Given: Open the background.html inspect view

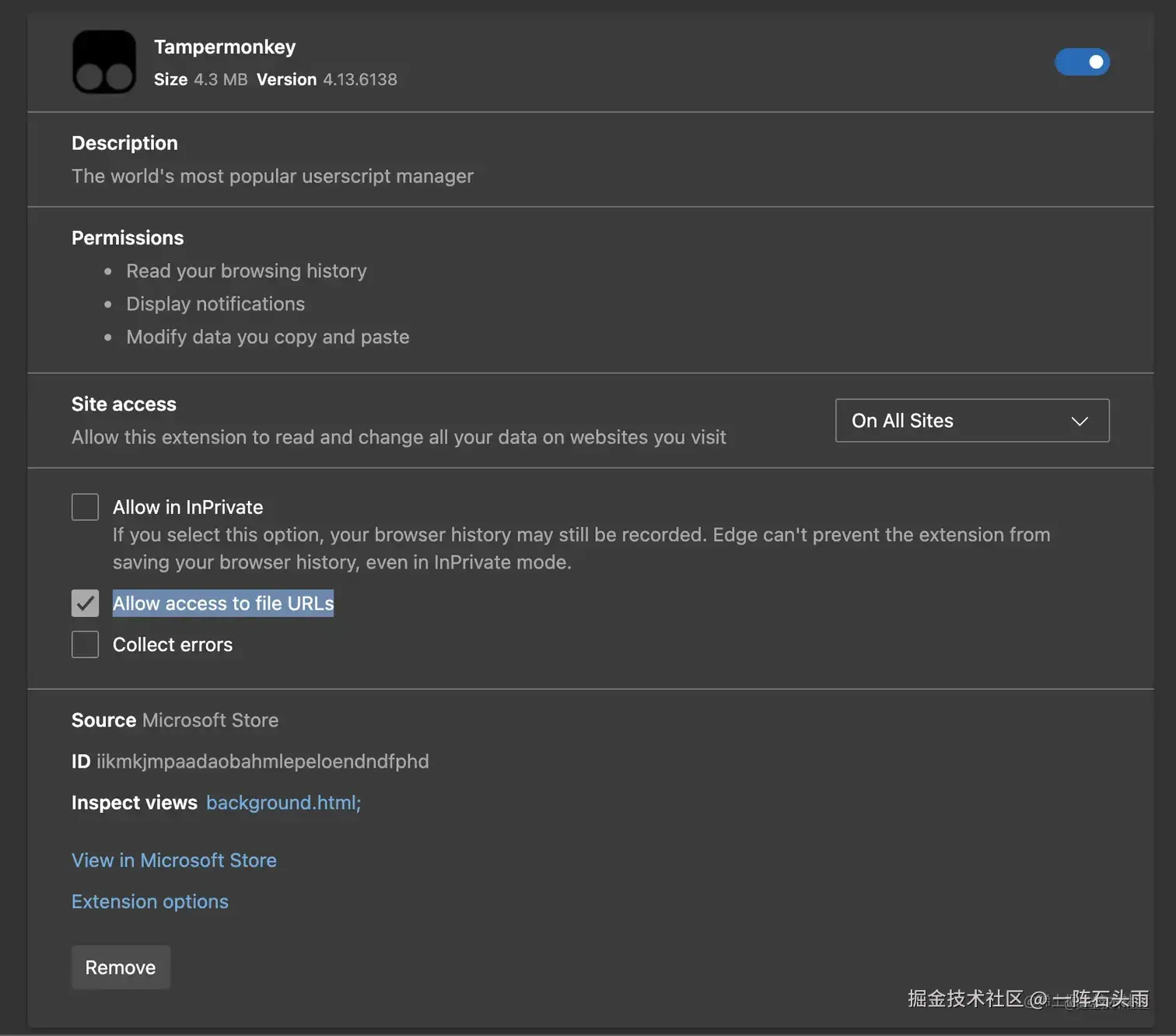Looking at the screenshot, I should [x=283, y=803].
